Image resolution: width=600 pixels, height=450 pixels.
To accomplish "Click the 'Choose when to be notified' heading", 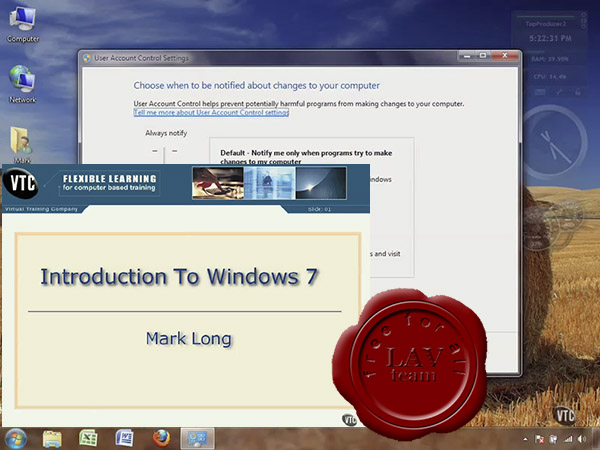I will [x=256, y=86].
